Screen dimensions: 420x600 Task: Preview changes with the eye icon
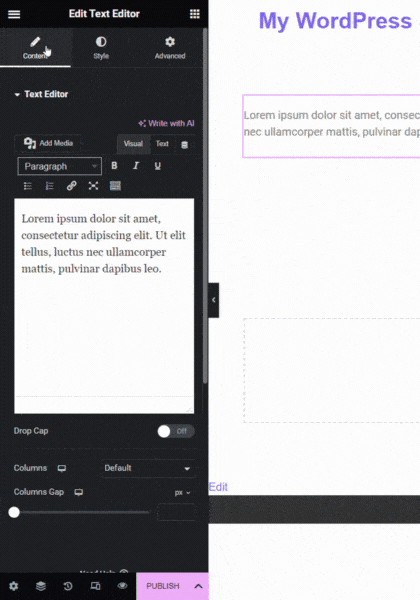(122, 586)
